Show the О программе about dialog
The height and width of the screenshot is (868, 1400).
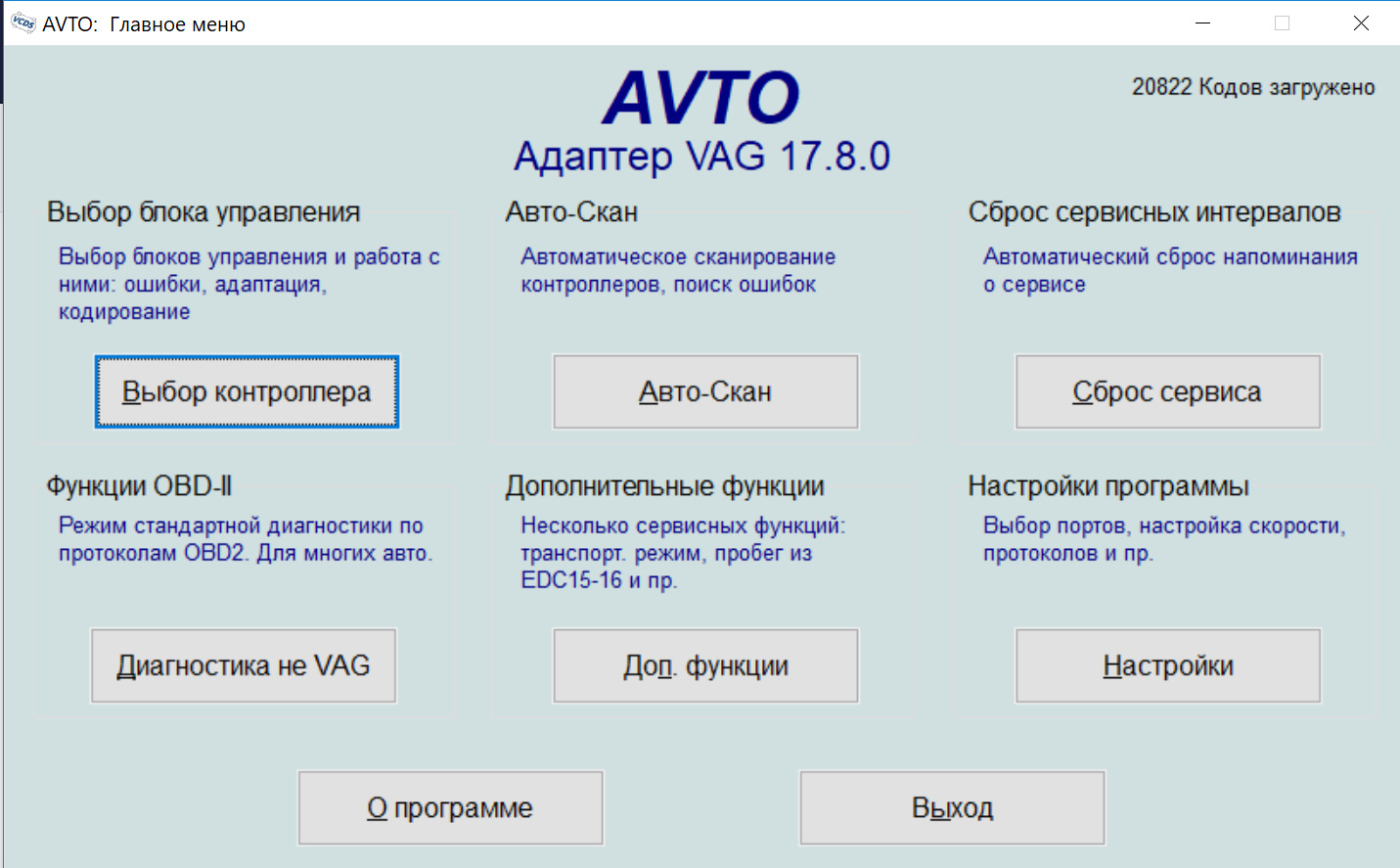point(450,807)
